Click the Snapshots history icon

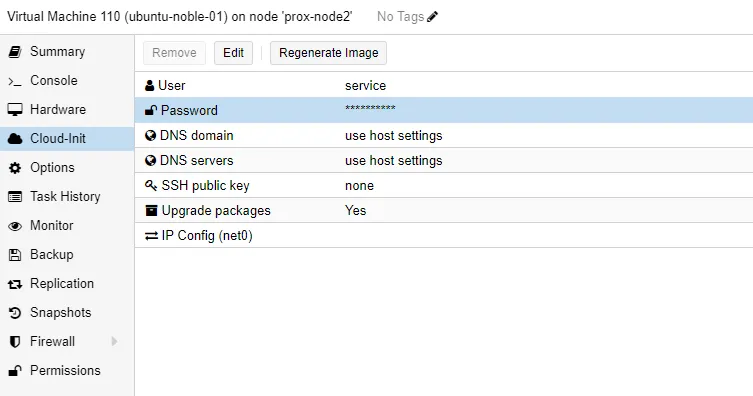click(15, 313)
